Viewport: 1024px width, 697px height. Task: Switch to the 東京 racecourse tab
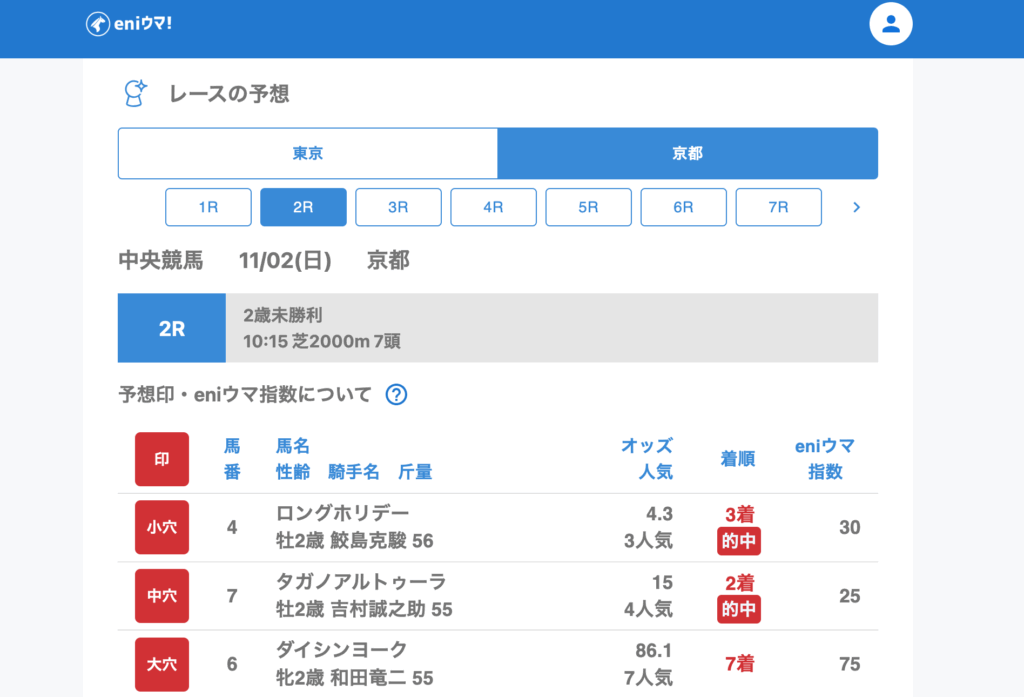click(x=308, y=153)
